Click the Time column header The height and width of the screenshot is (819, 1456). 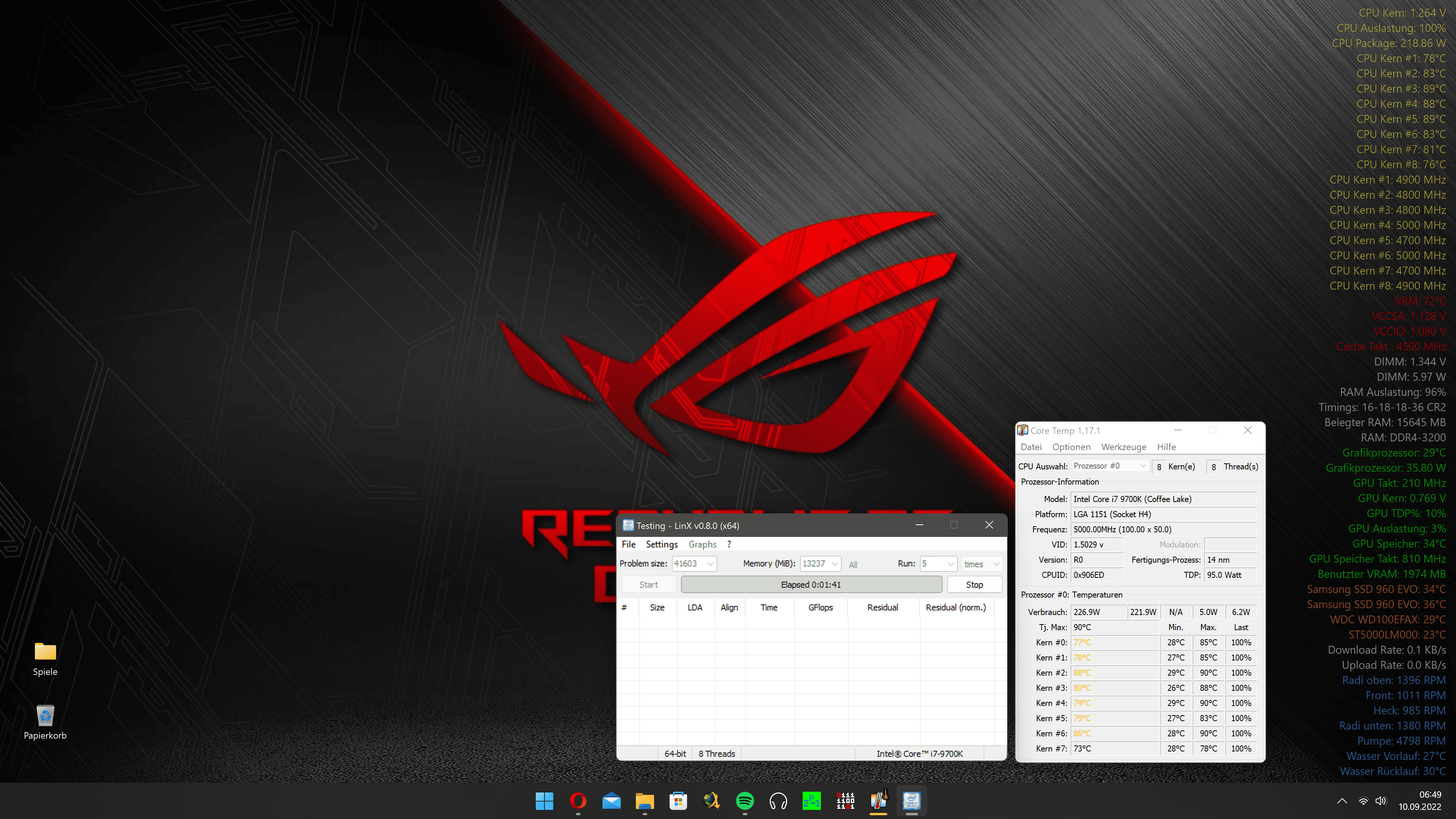tap(769, 607)
